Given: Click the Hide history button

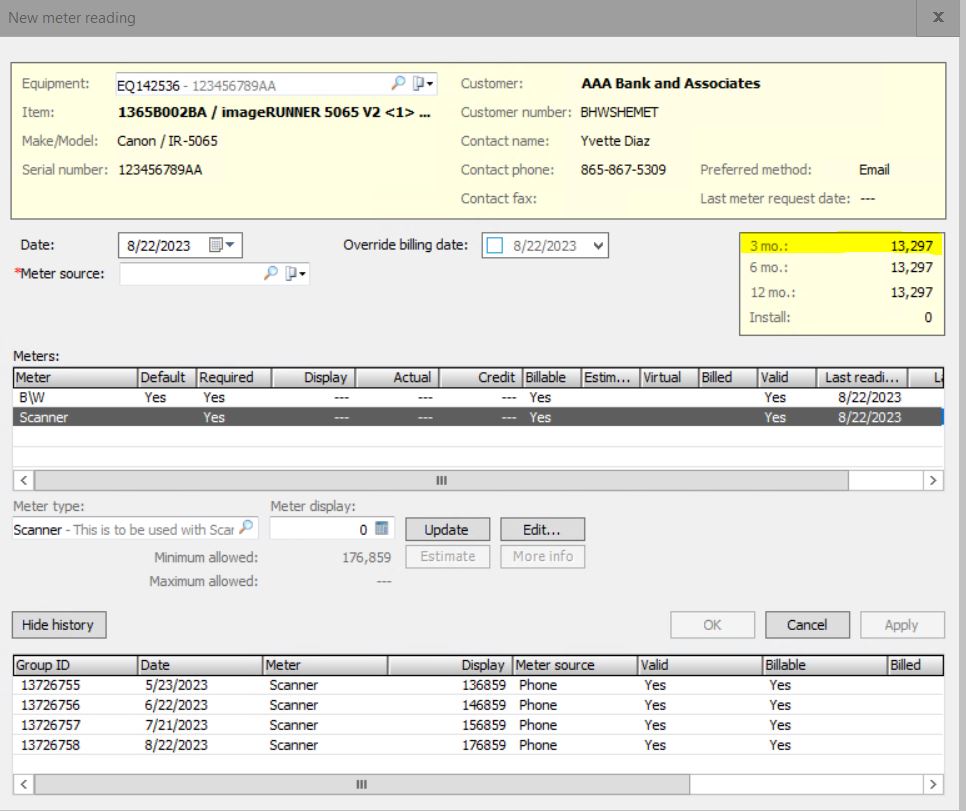Looking at the screenshot, I should pyautogui.click(x=59, y=625).
